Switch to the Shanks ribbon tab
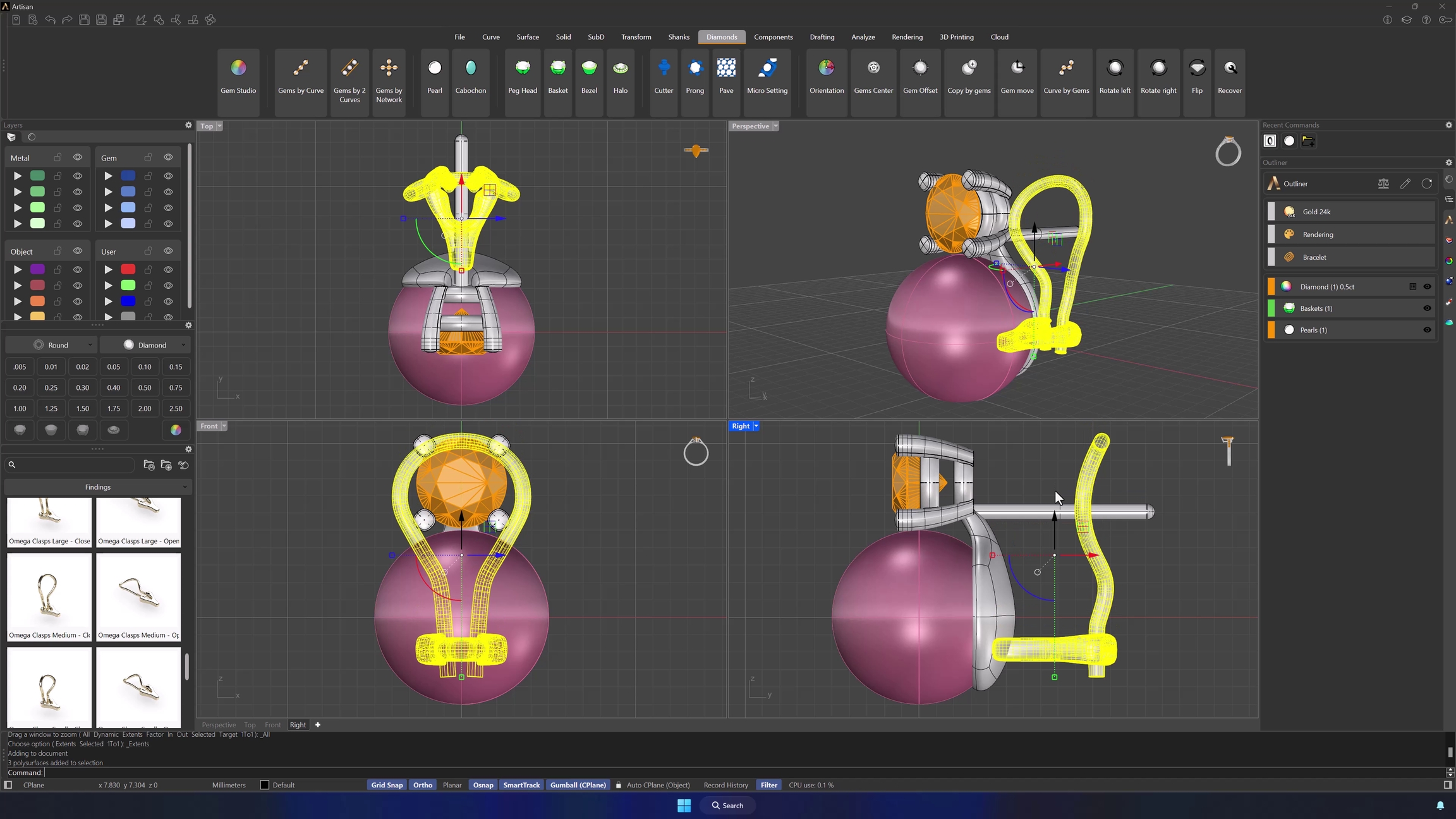The height and width of the screenshot is (819, 1456). pyautogui.click(x=678, y=37)
